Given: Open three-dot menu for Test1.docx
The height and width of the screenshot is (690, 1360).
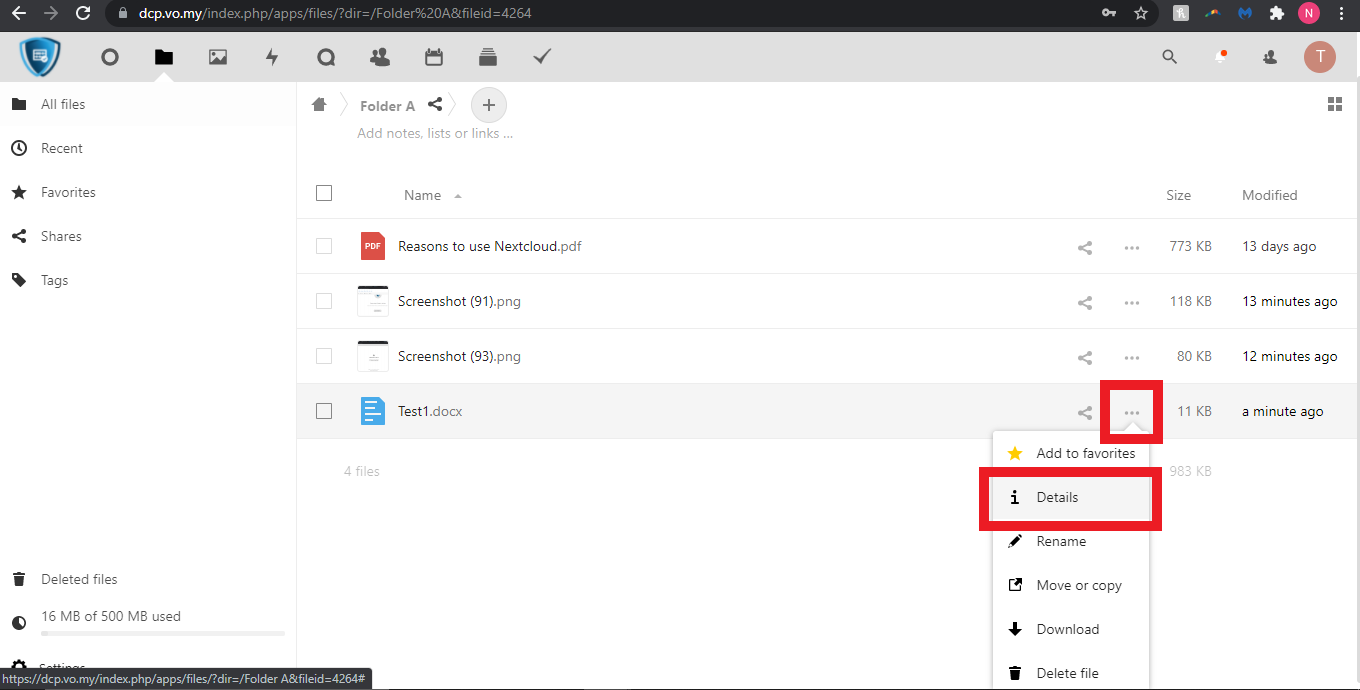Looking at the screenshot, I should tap(1132, 412).
